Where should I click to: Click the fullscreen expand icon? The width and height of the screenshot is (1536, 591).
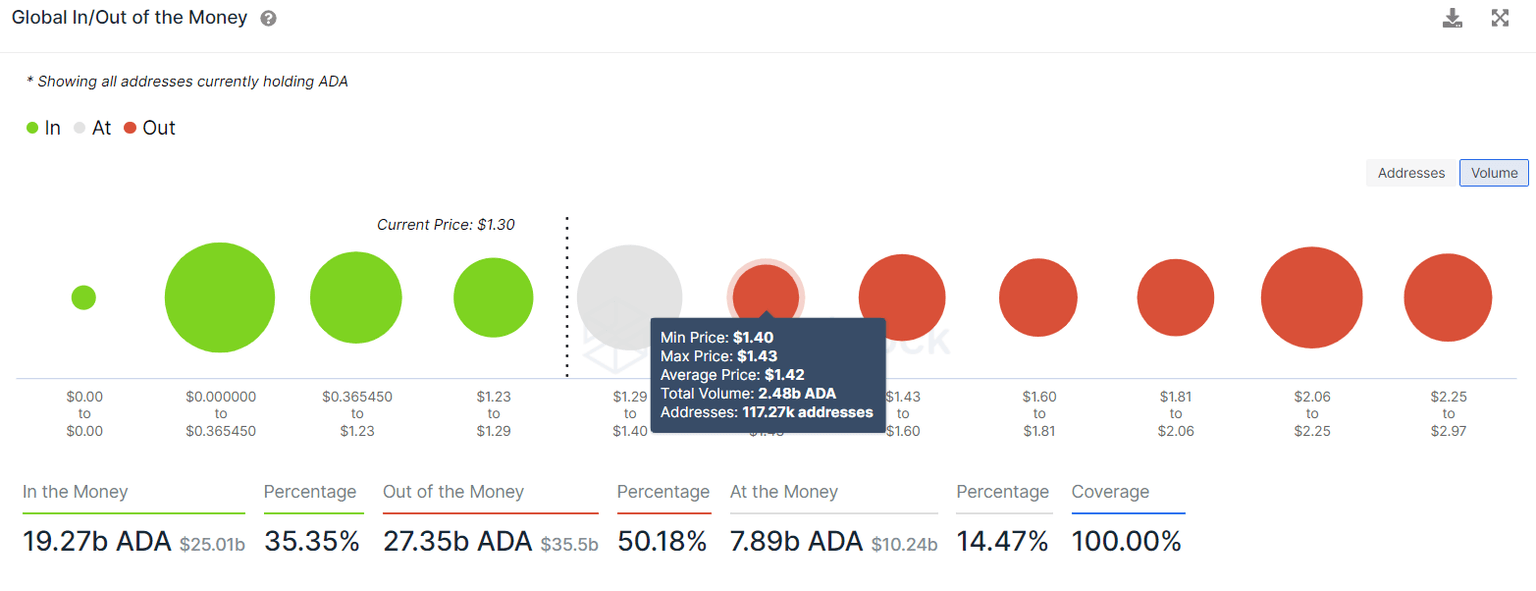pos(1500,18)
